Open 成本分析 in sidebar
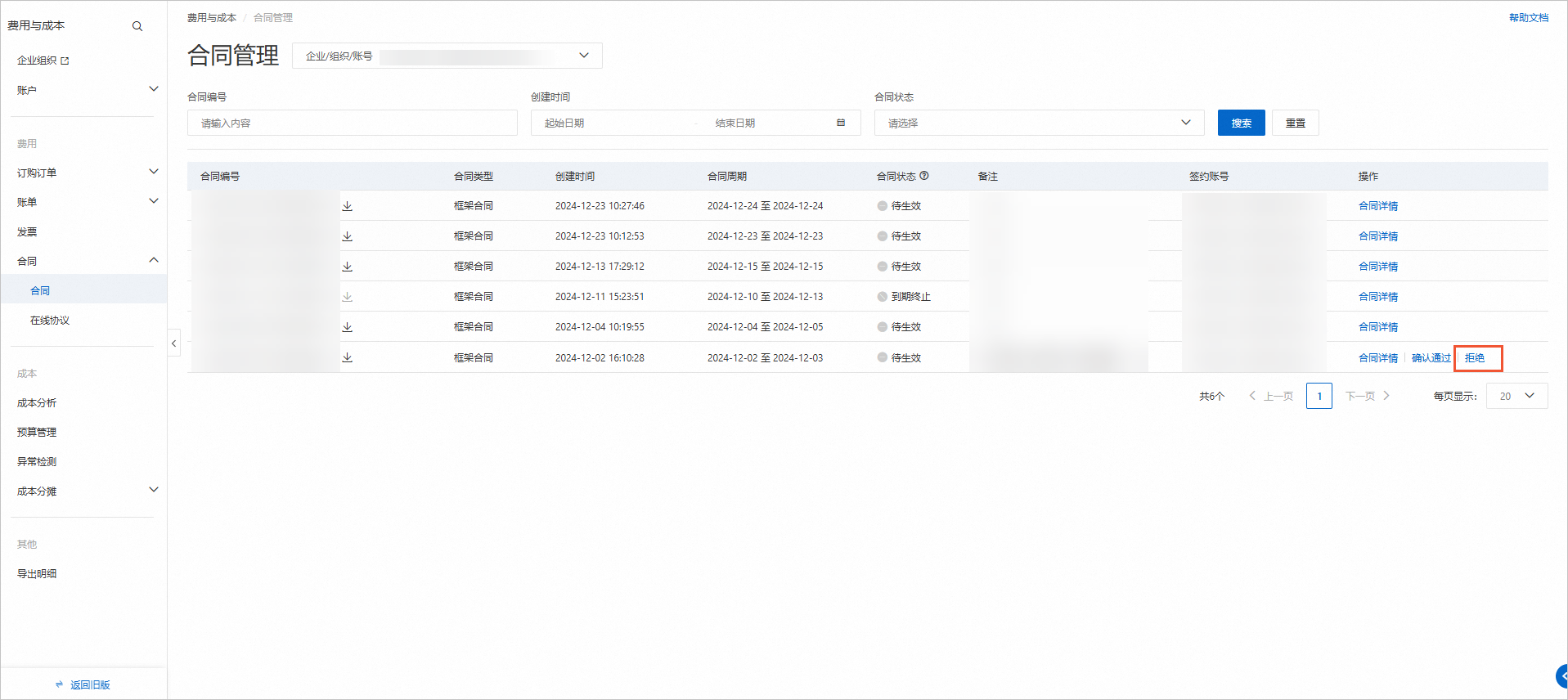 [37, 402]
